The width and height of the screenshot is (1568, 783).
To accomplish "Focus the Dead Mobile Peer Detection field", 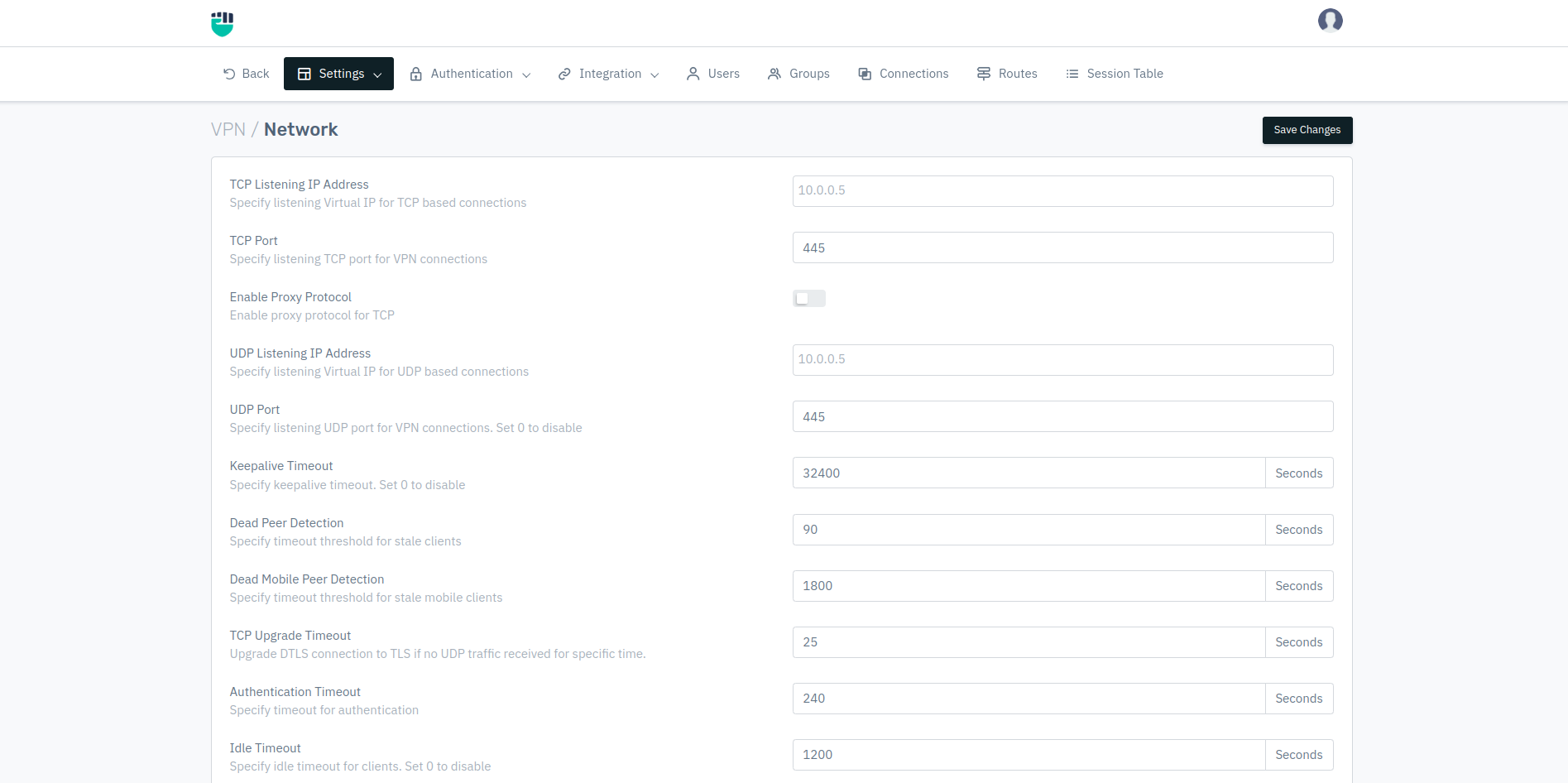I will pyautogui.click(x=1029, y=586).
